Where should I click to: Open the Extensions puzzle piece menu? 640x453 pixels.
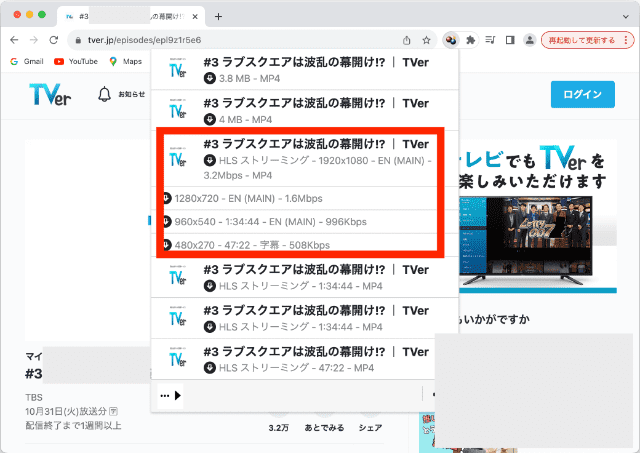471,40
